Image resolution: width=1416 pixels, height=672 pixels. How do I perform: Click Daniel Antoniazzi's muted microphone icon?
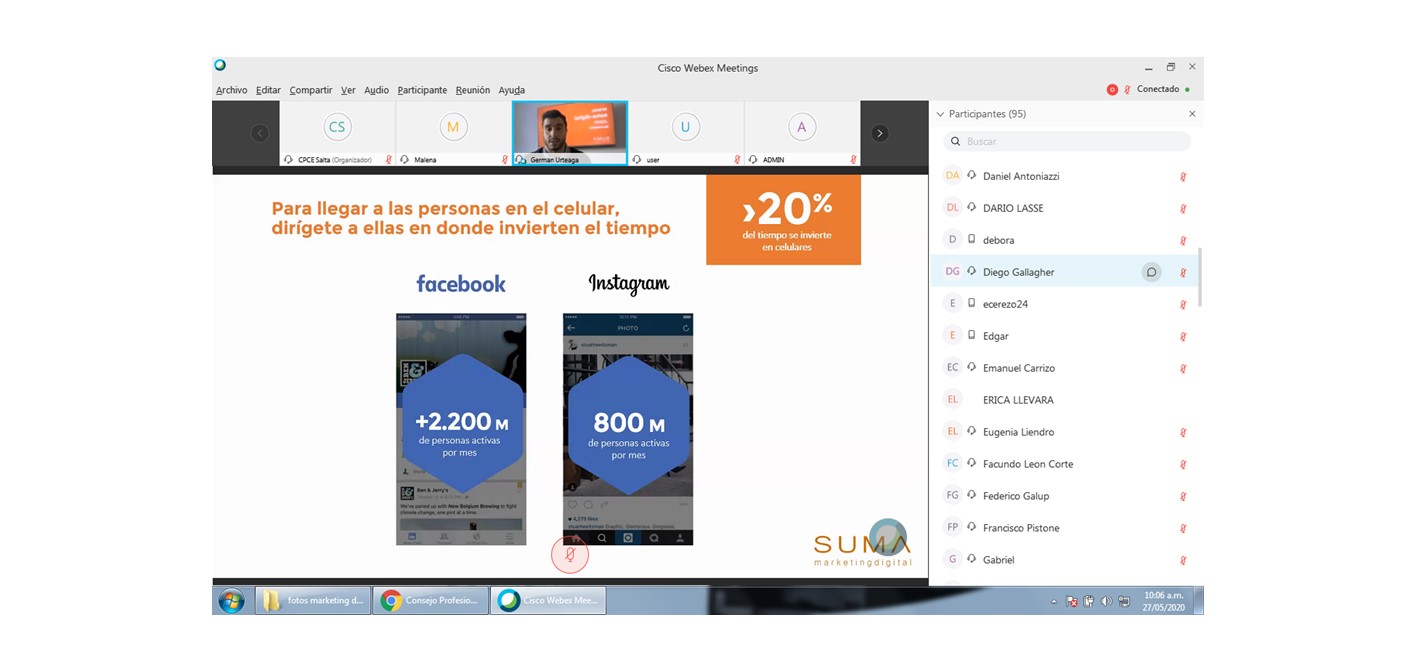pyautogui.click(x=1183, y=177)
